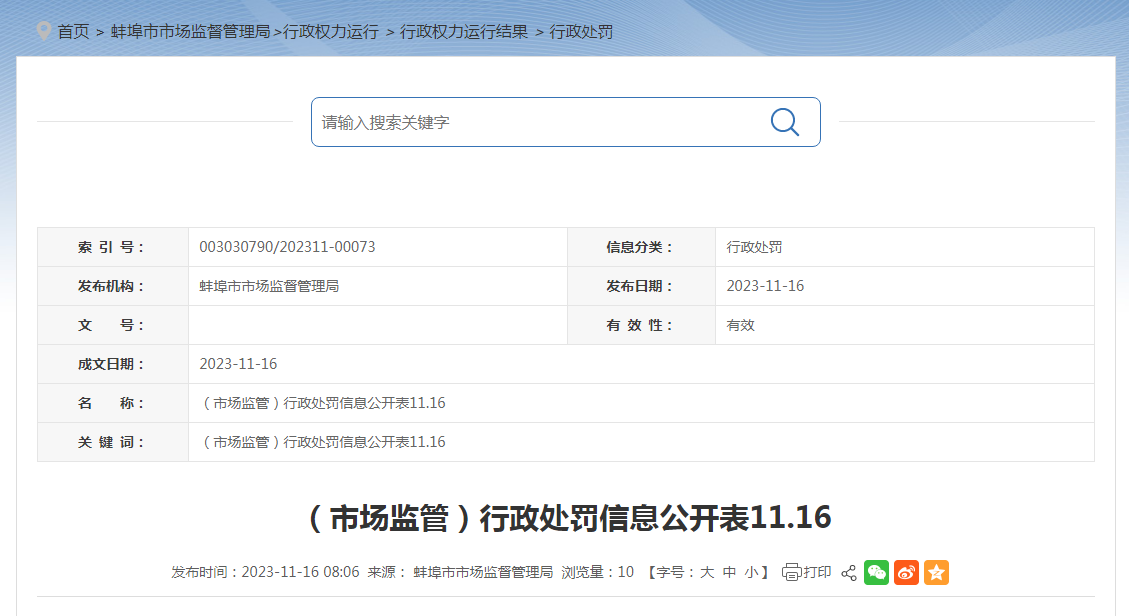
Task: Click the 索引号 label cell
Action: point(113,248)
